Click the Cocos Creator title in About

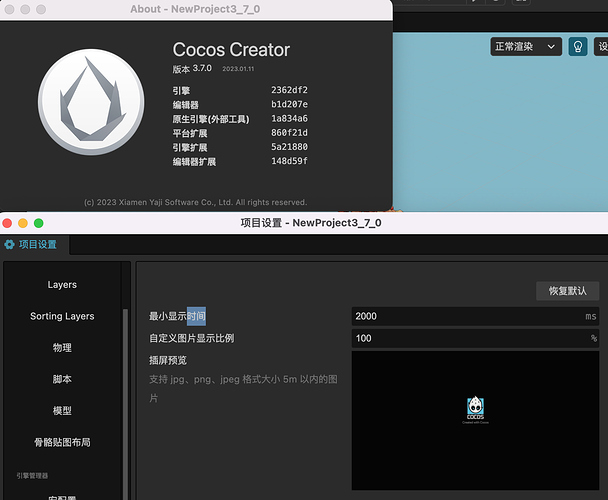click(x=231, y=50)
